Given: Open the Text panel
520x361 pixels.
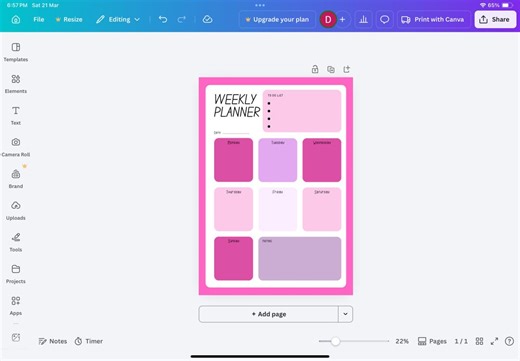Looking at the screenshot, I should [x=16, y=116].
